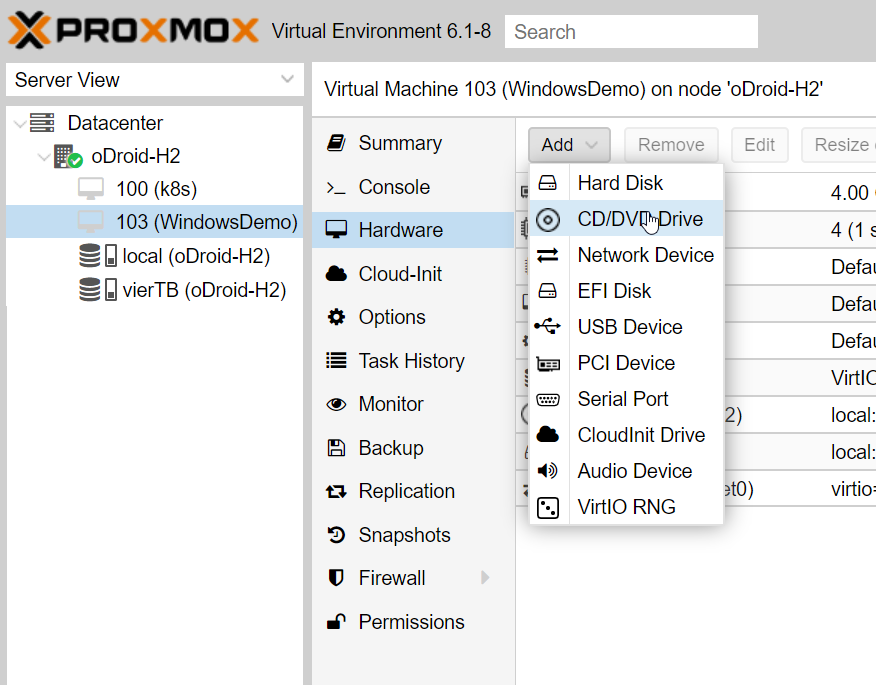Click the Backup floppy disk icon
Screen dimensions: 876x685
(336, 448)
